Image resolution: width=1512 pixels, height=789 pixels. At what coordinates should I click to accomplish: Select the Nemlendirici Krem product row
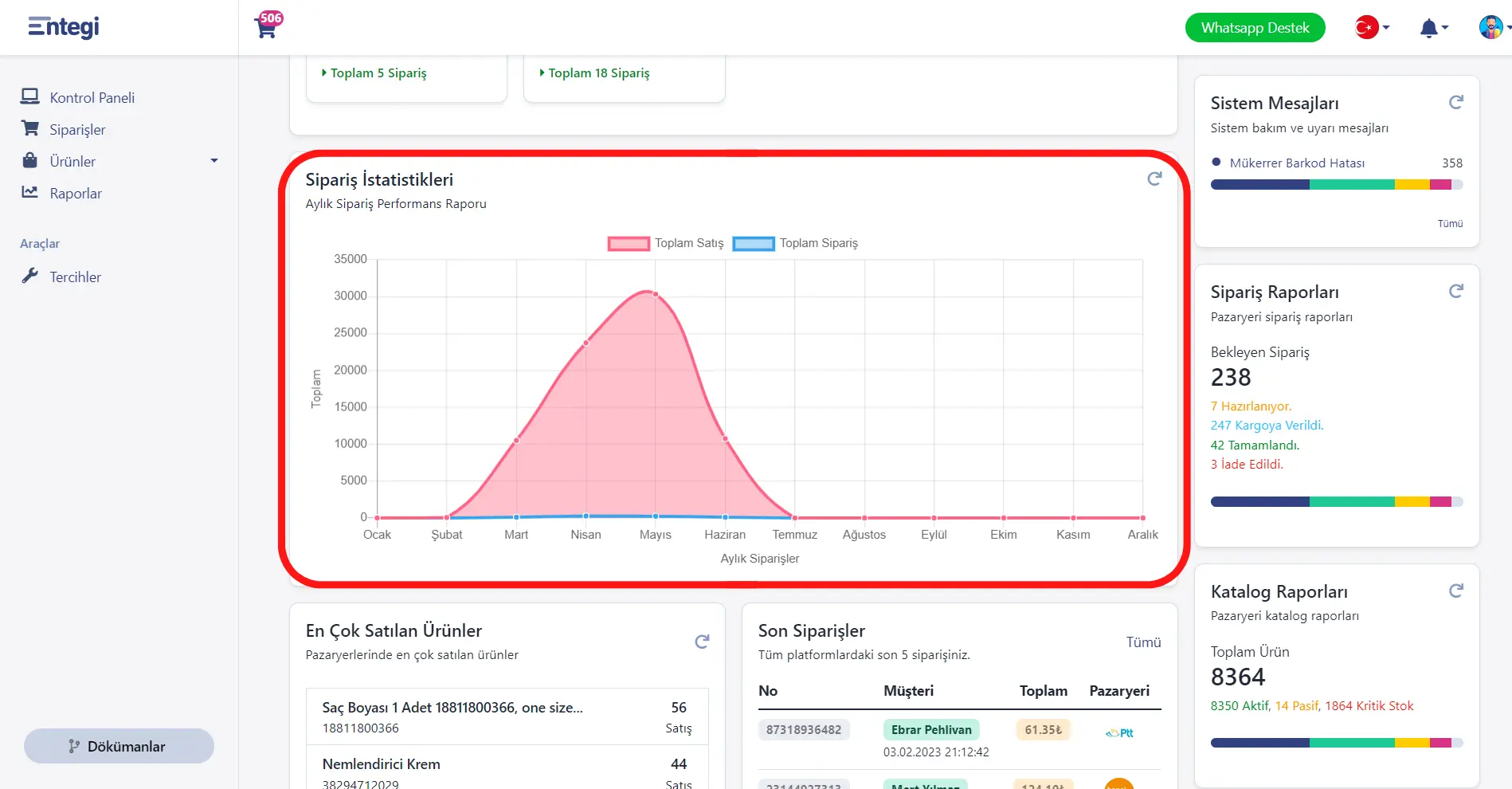click(x=507, y=768)
